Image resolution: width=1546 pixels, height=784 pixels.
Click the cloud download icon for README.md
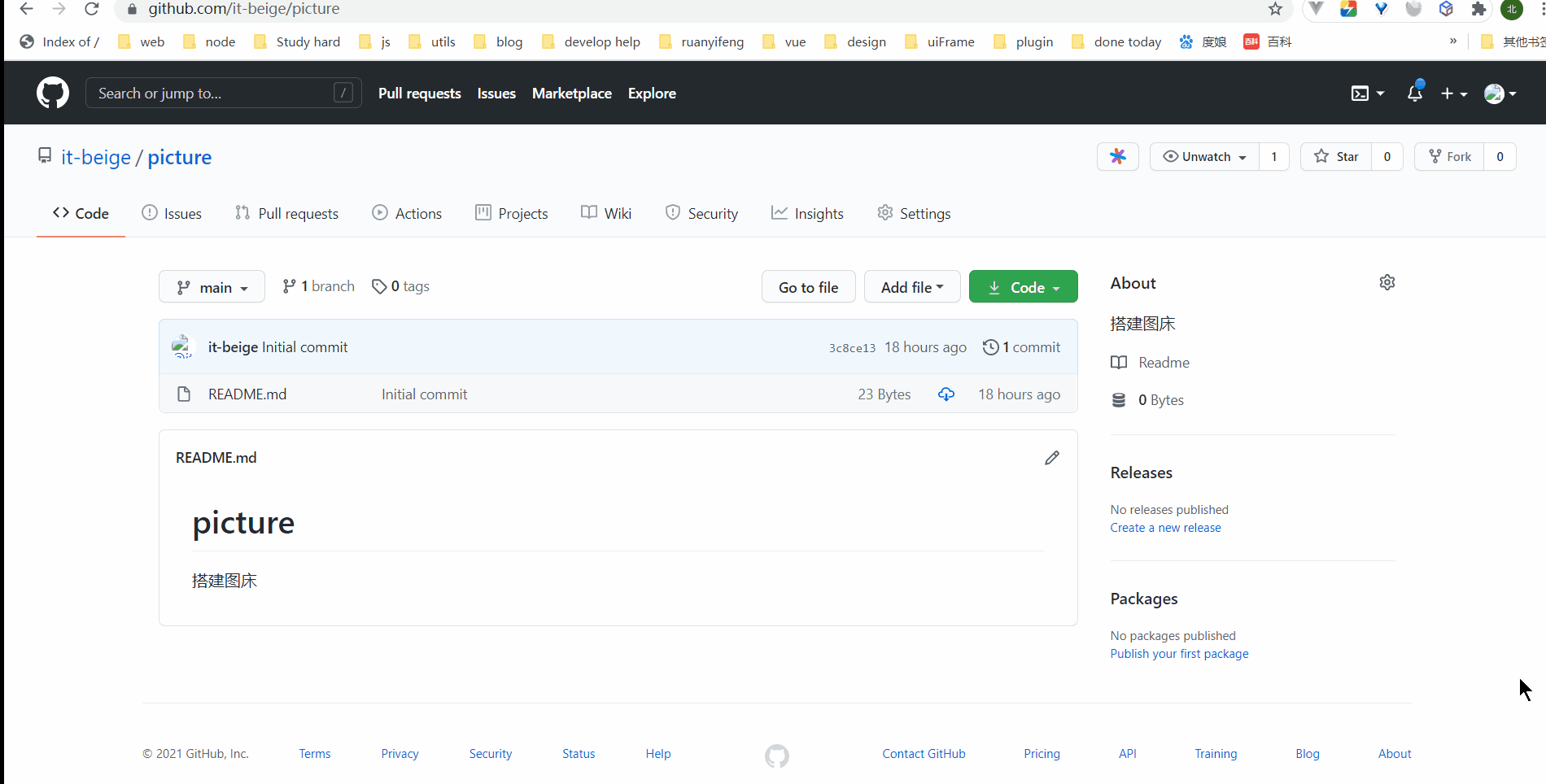coord(946,394)
